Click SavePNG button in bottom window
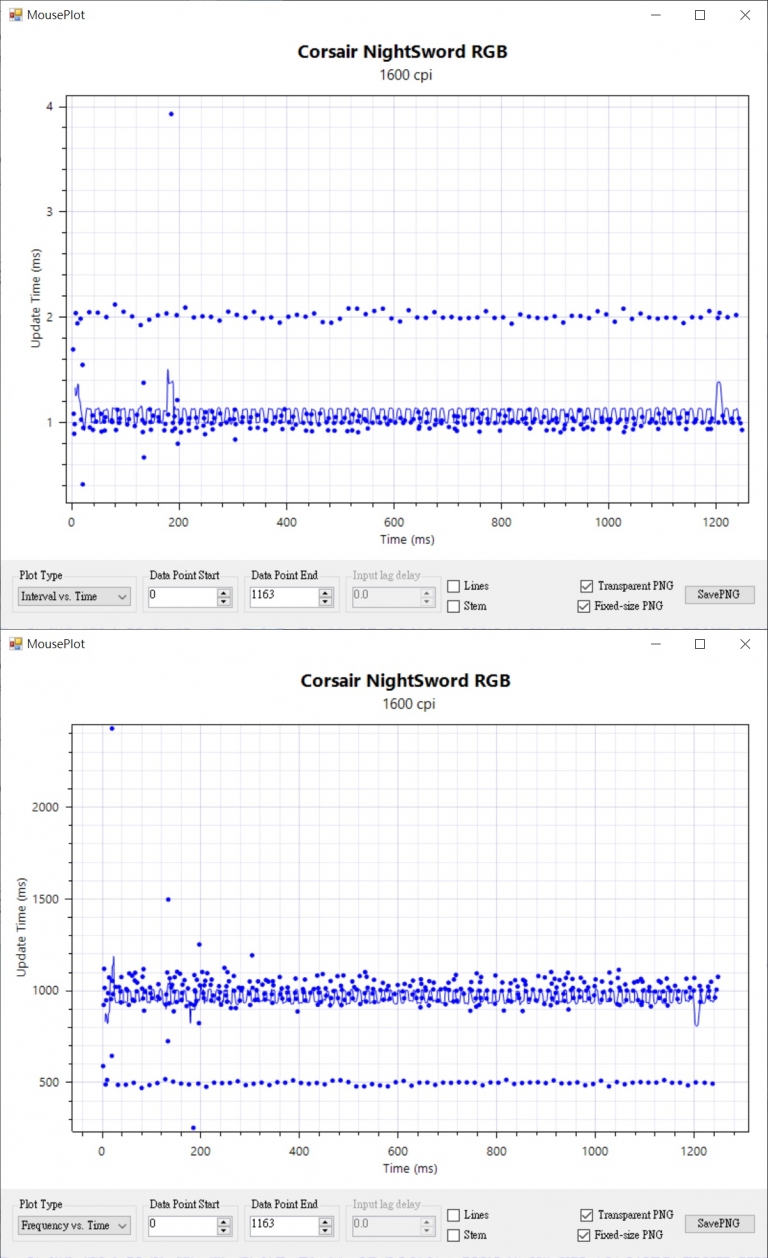768x1258 pixels. [x=719, y=1223]
